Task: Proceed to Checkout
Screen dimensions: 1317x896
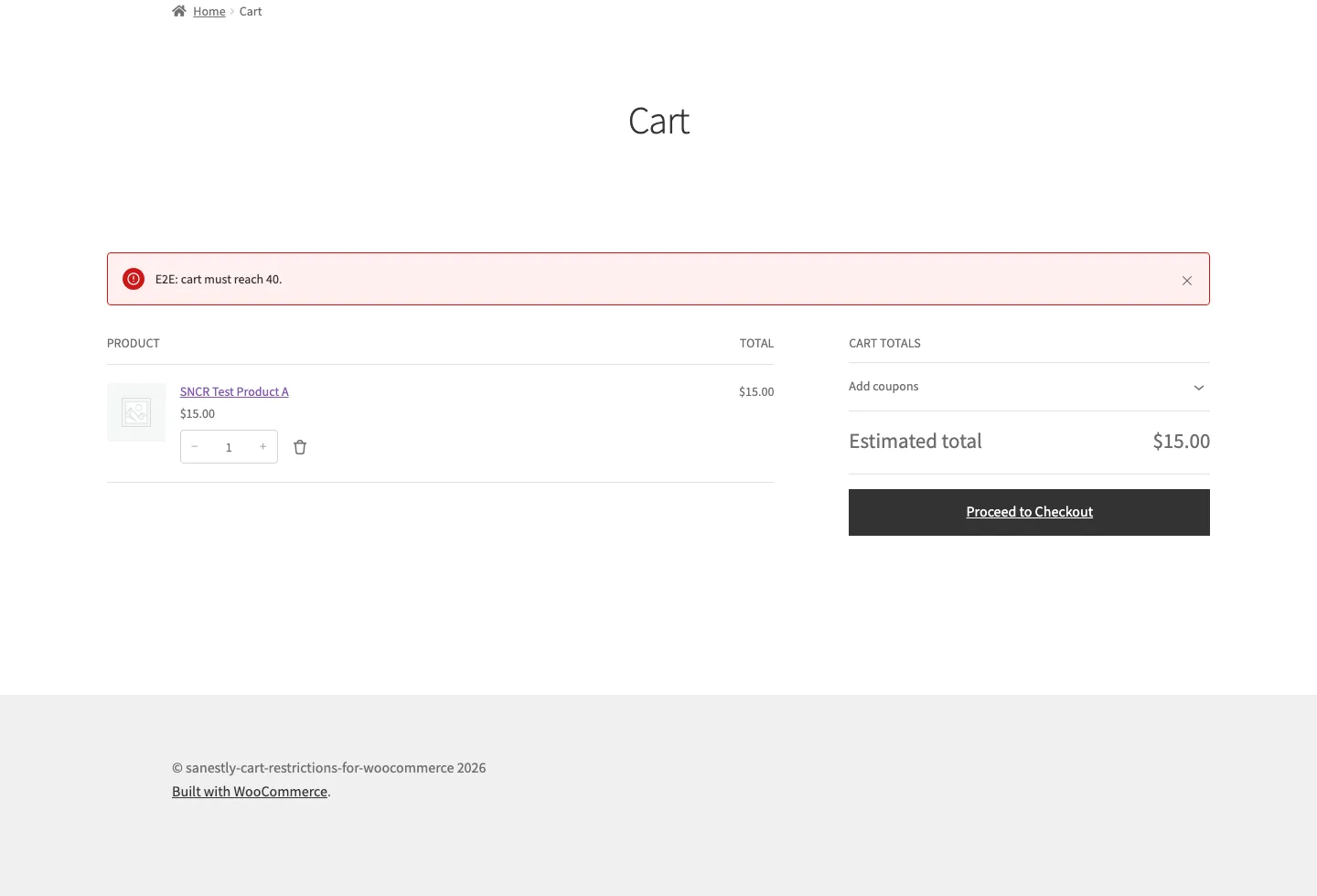Action: point(1029,512)
